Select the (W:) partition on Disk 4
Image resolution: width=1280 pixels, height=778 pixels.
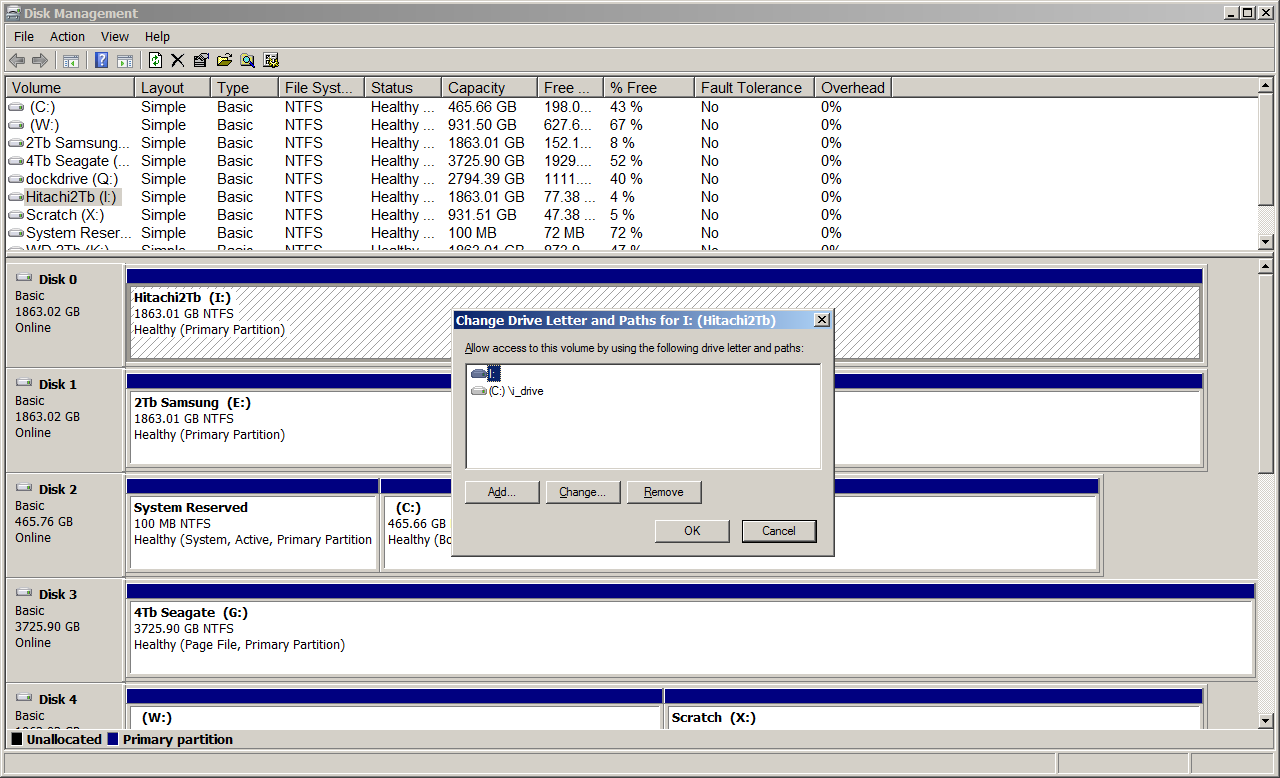point(394,708)
